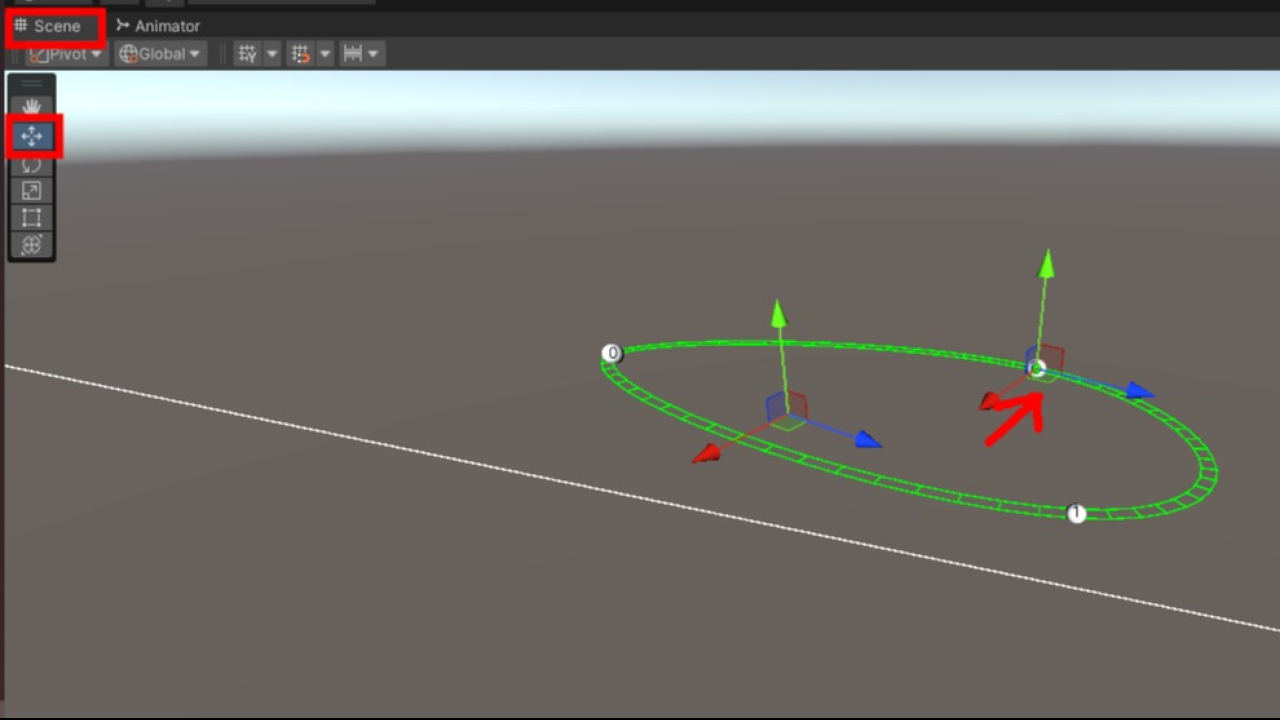The image size is (1280, 720).
Task: Click green Y-axis arrow of center gizmo
Action: tap(778, 313)
